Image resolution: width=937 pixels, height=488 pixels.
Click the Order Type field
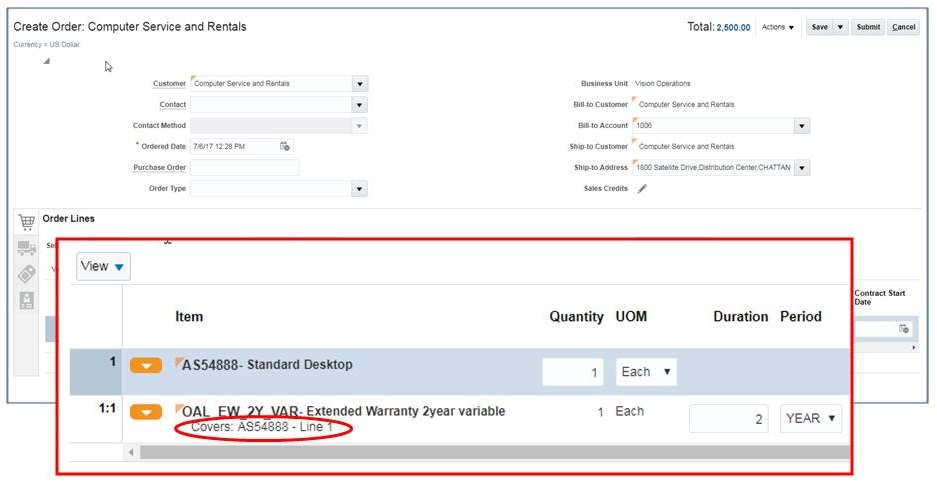tap(271, 189)
